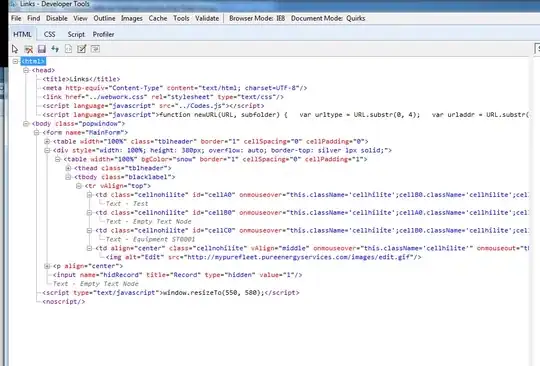This screenshot has height=366, width=540.
Task: Save HTML using the floppy disk icon
Action: (42, 49)
